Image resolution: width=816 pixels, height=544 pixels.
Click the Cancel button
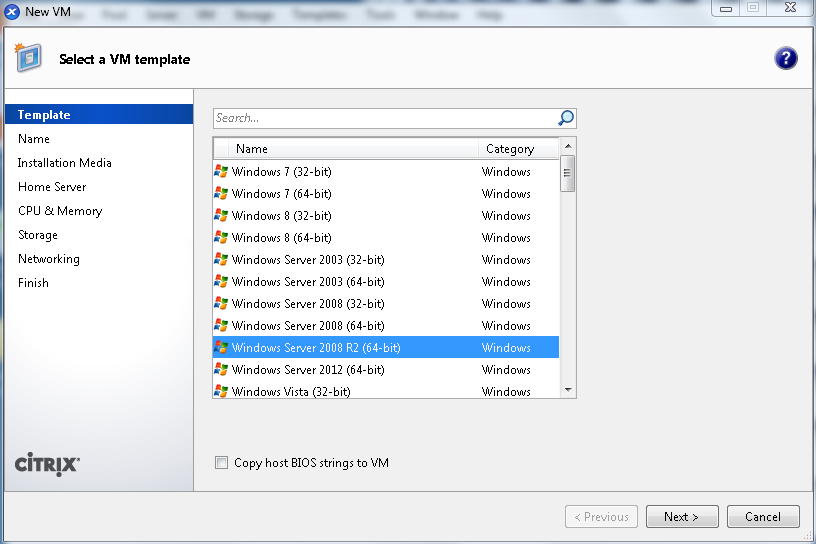coord(763,516)
